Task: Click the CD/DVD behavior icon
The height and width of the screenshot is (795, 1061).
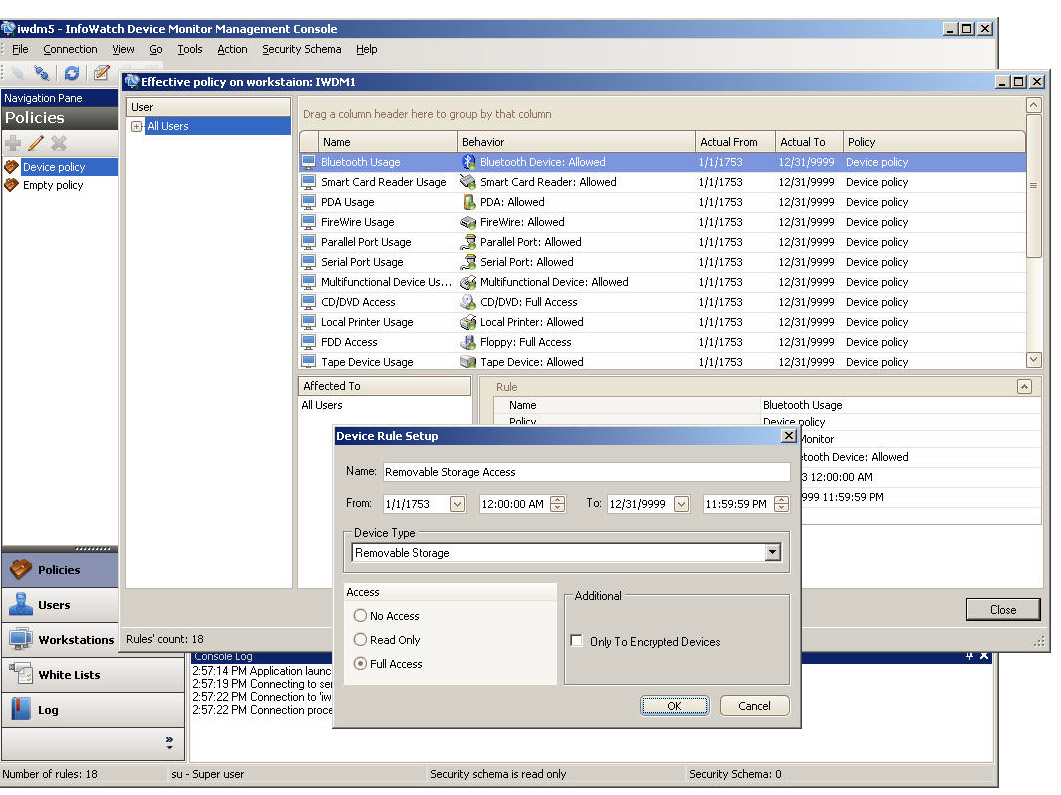Action: (468, 302)
